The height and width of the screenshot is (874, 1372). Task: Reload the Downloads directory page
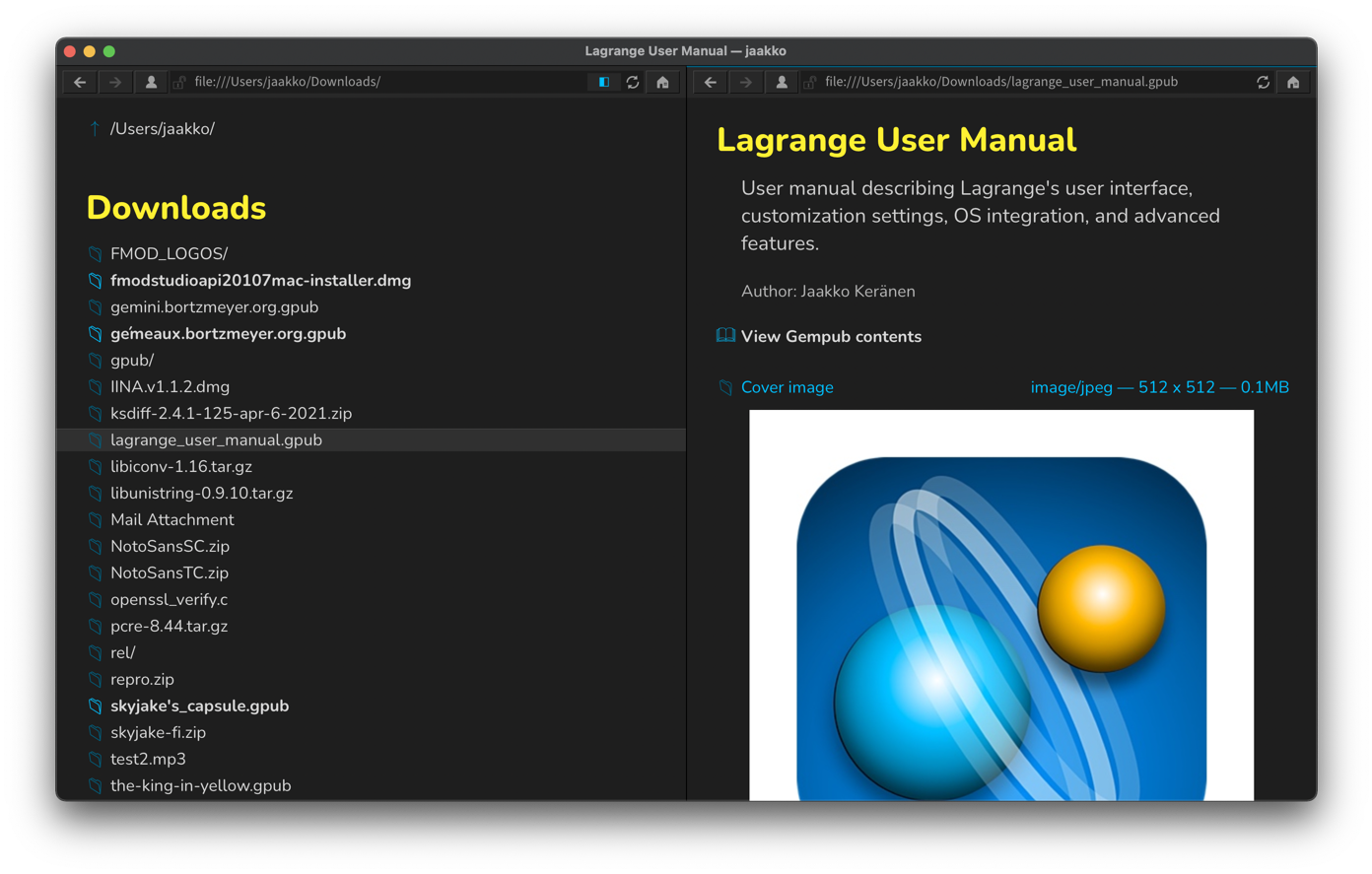[x=633, y=82]
